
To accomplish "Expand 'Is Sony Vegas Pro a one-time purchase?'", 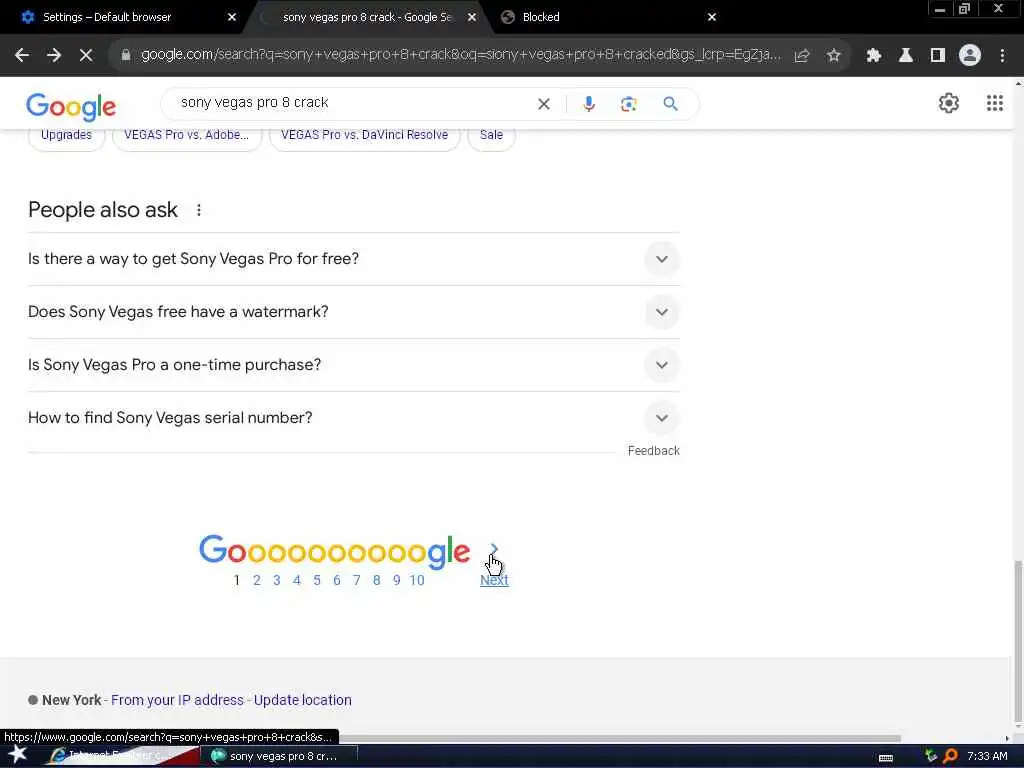I will [353, 364].
